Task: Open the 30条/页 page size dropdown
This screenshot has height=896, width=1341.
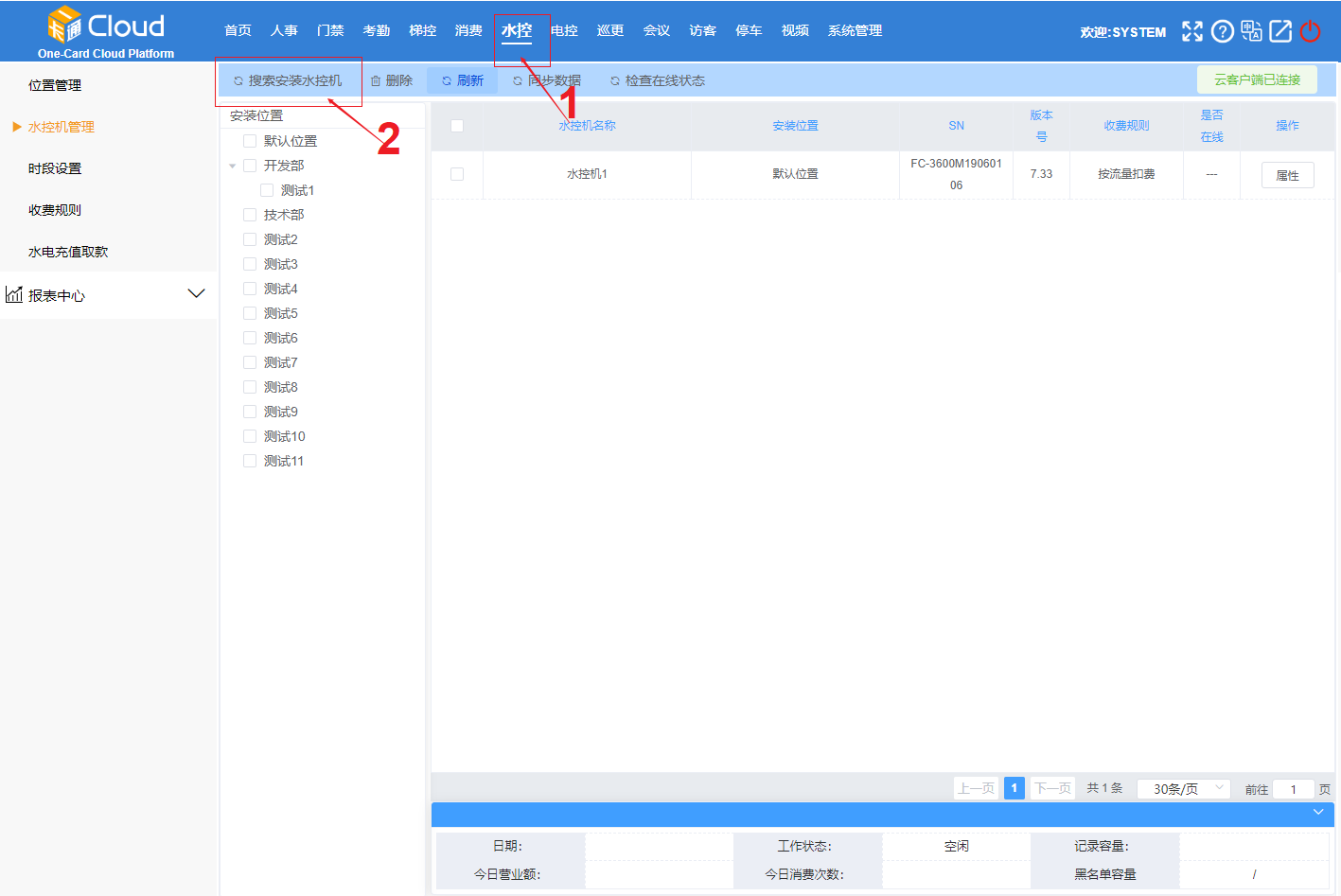Action: click(x=1183, y=788)
